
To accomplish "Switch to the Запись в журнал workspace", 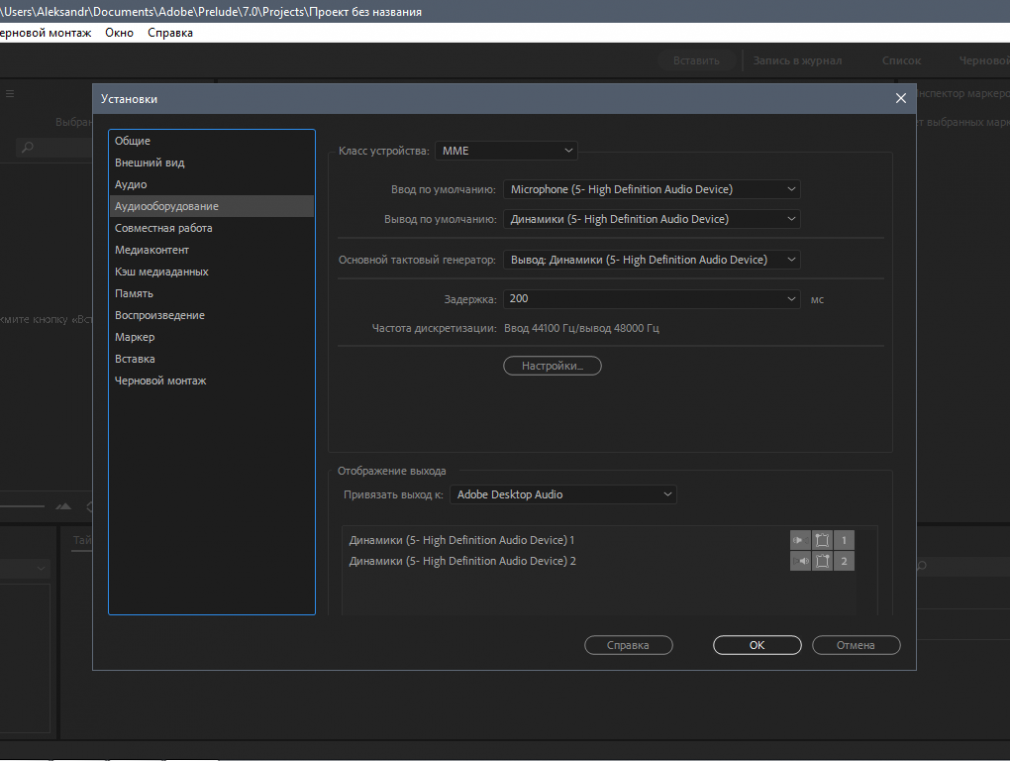I will click(797, 61).
